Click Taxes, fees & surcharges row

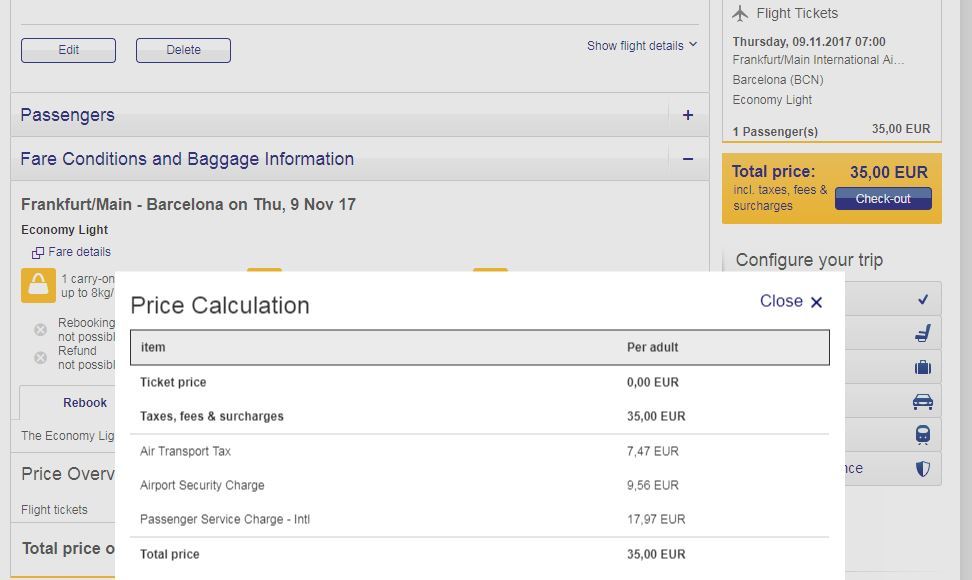coord(480,416)
